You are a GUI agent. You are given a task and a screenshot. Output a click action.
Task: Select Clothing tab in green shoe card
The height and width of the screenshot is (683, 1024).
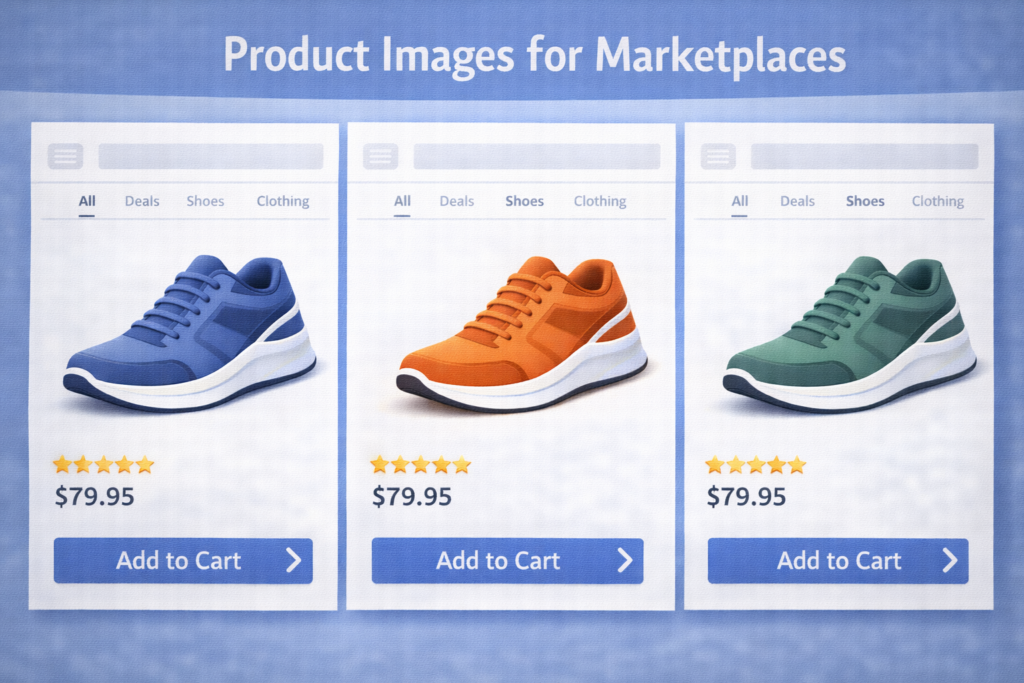click(x=938, y=201)
